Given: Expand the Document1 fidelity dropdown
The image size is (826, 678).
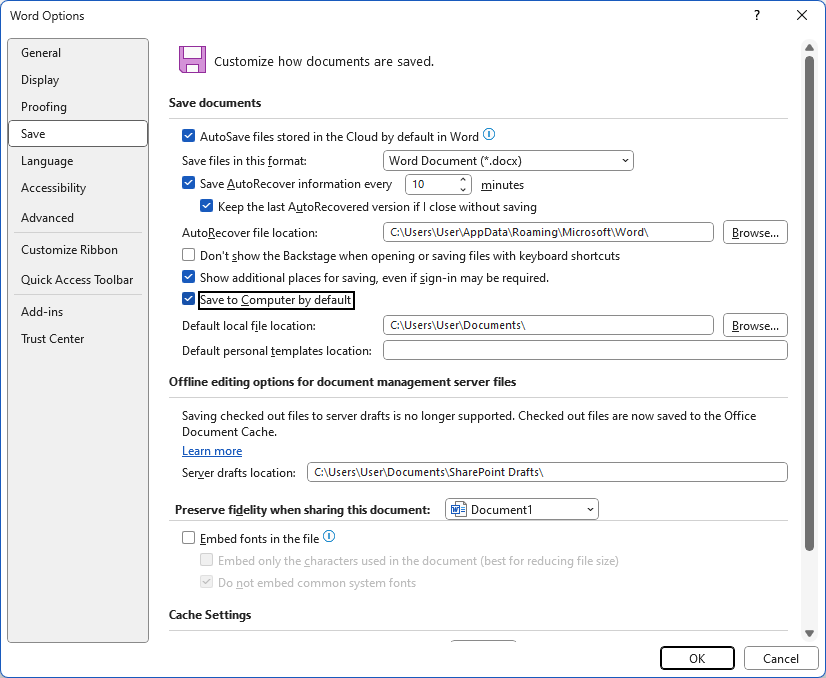Looking at the screenshot, I should (x=522, y=509).
